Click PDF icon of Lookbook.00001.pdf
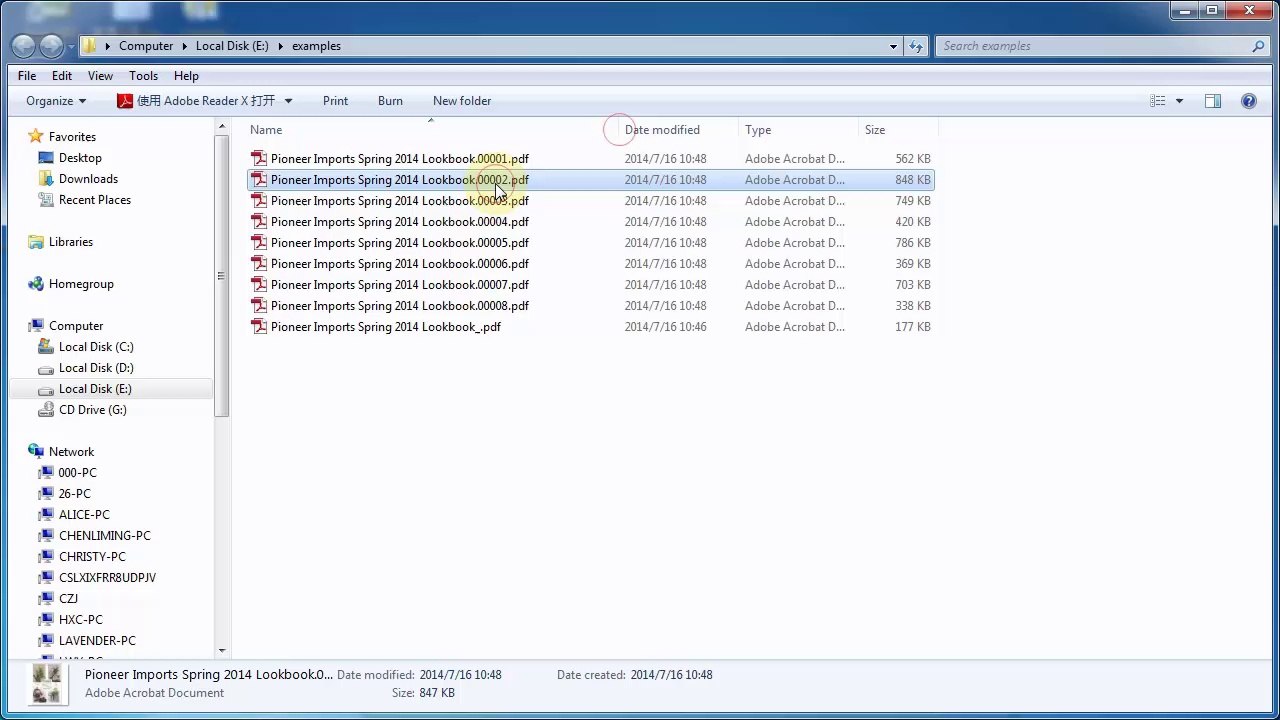This screenshot has height=720, width=1280. [x=259, y=159]
